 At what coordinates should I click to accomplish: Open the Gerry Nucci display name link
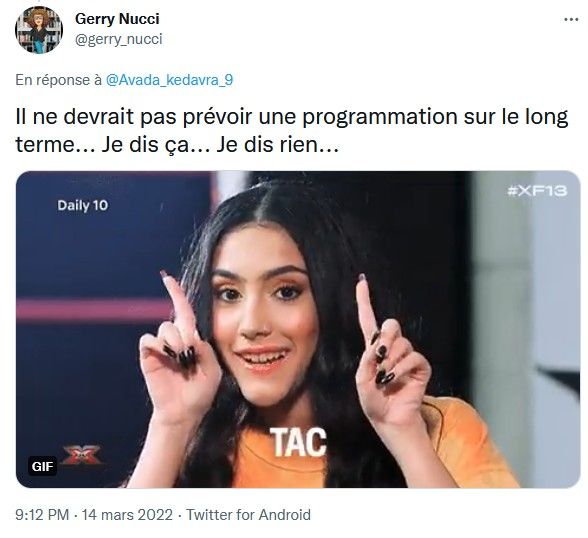[x=117, y=18]
